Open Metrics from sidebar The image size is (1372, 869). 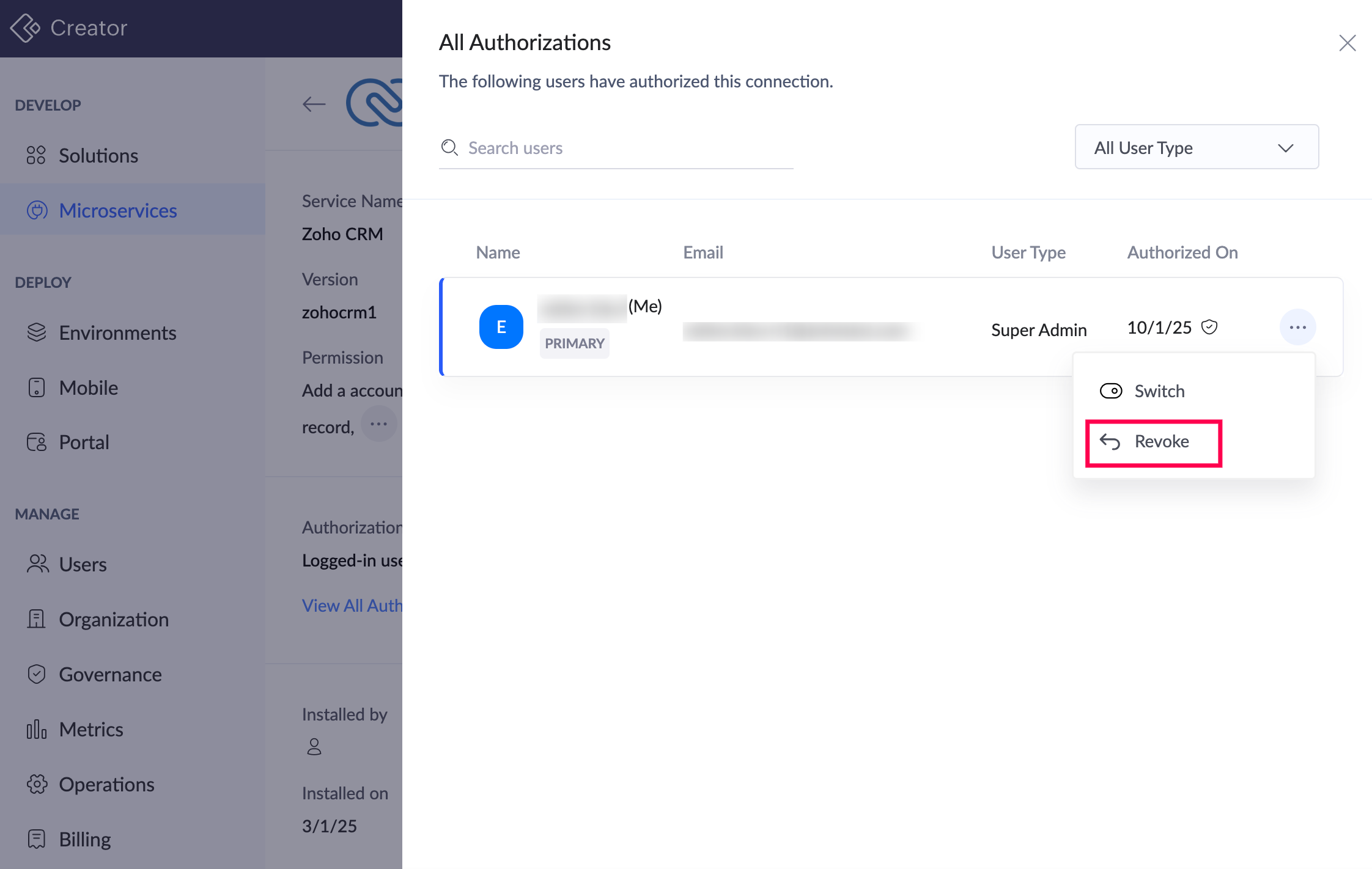(x=90, y=730)
